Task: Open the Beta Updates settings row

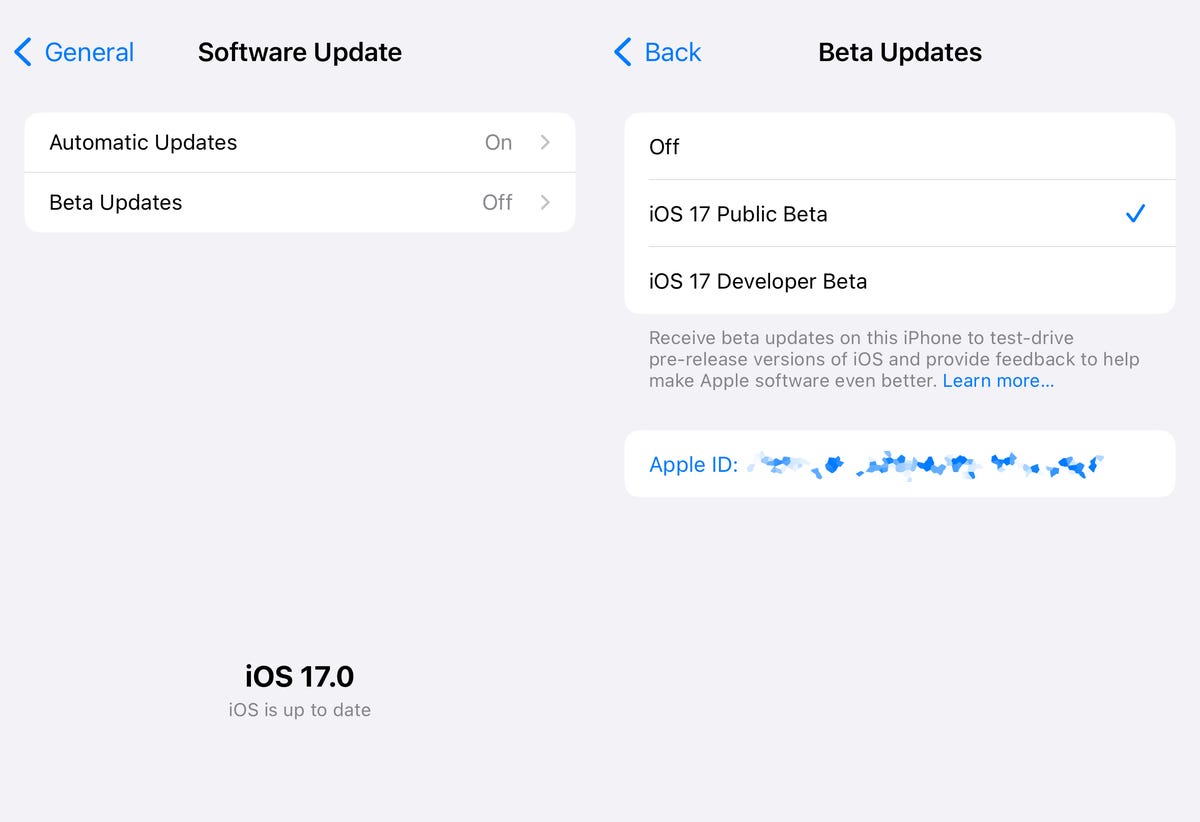Action: tap(116, 203)
